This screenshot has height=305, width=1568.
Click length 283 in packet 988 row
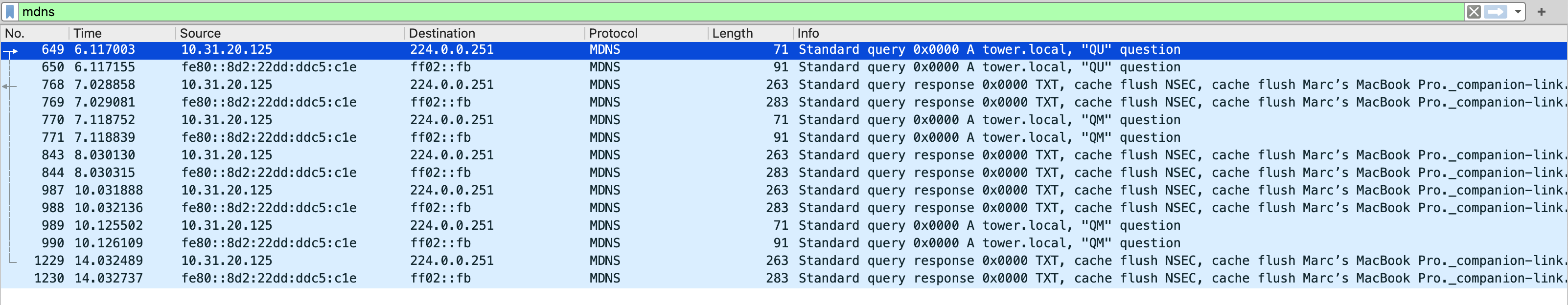pyautogui.click(x=777, y=208)
